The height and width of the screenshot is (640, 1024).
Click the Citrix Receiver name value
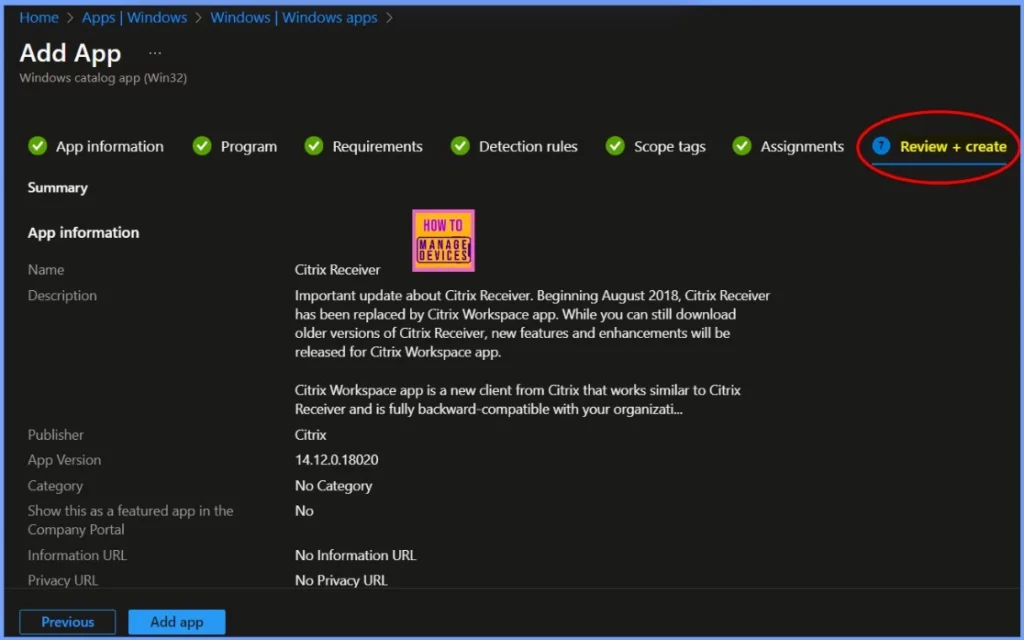point(337,270)
